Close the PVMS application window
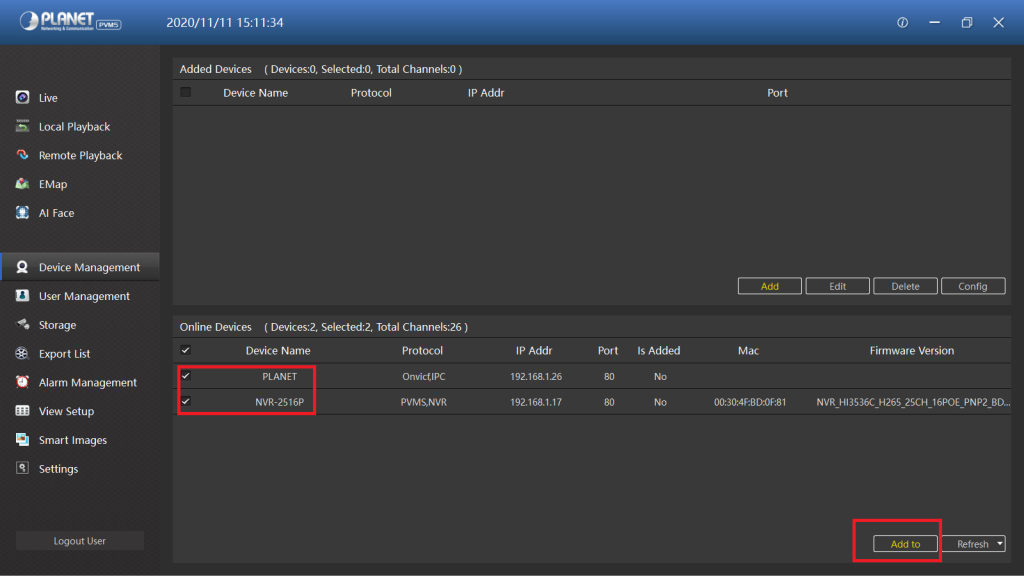 999,22
